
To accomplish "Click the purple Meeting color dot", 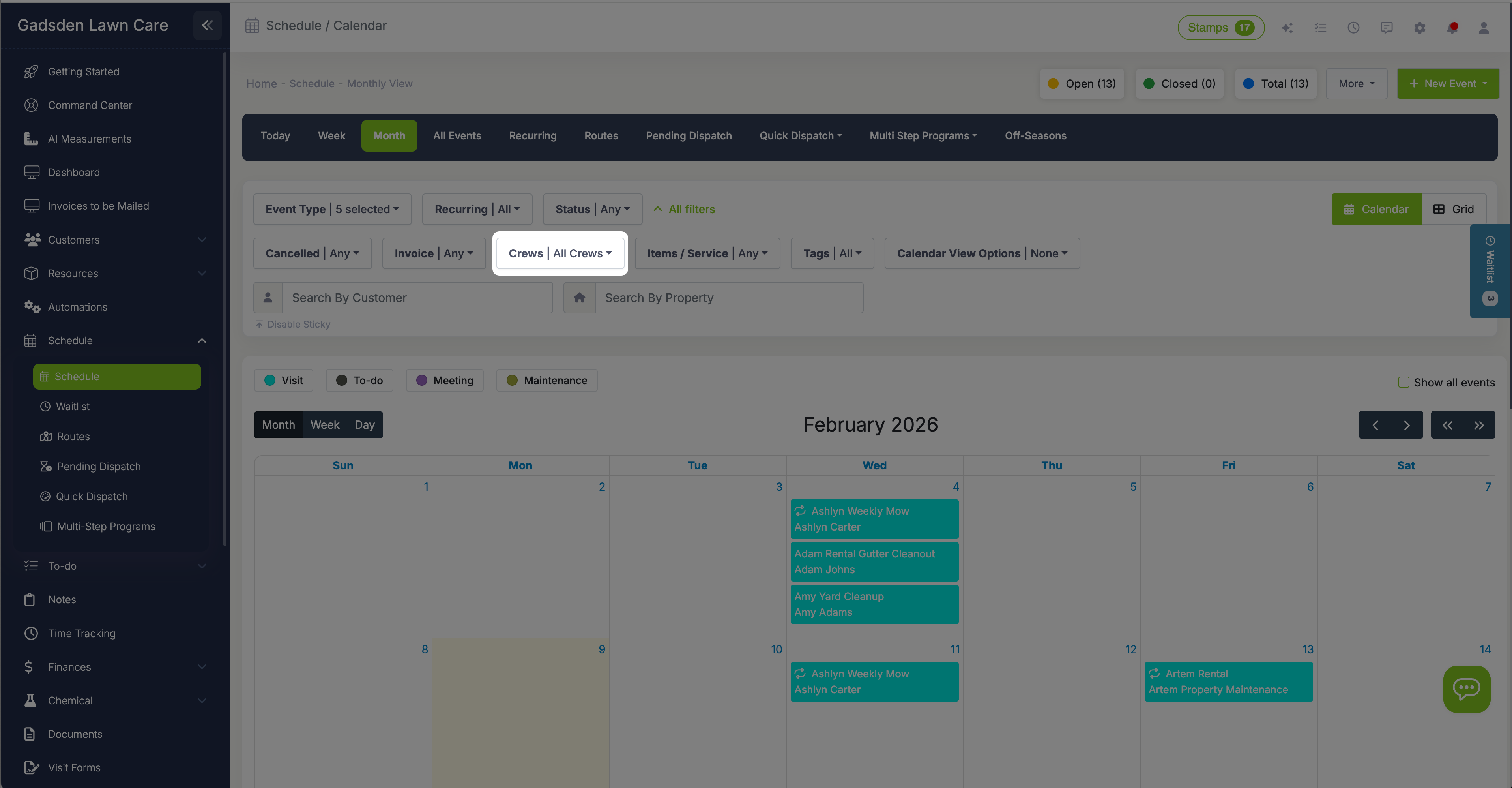I will click(421, 381).
